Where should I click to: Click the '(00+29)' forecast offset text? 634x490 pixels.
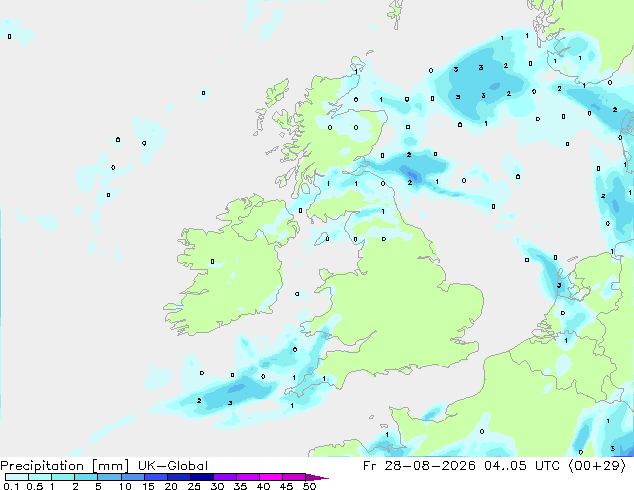coord(597,466)
